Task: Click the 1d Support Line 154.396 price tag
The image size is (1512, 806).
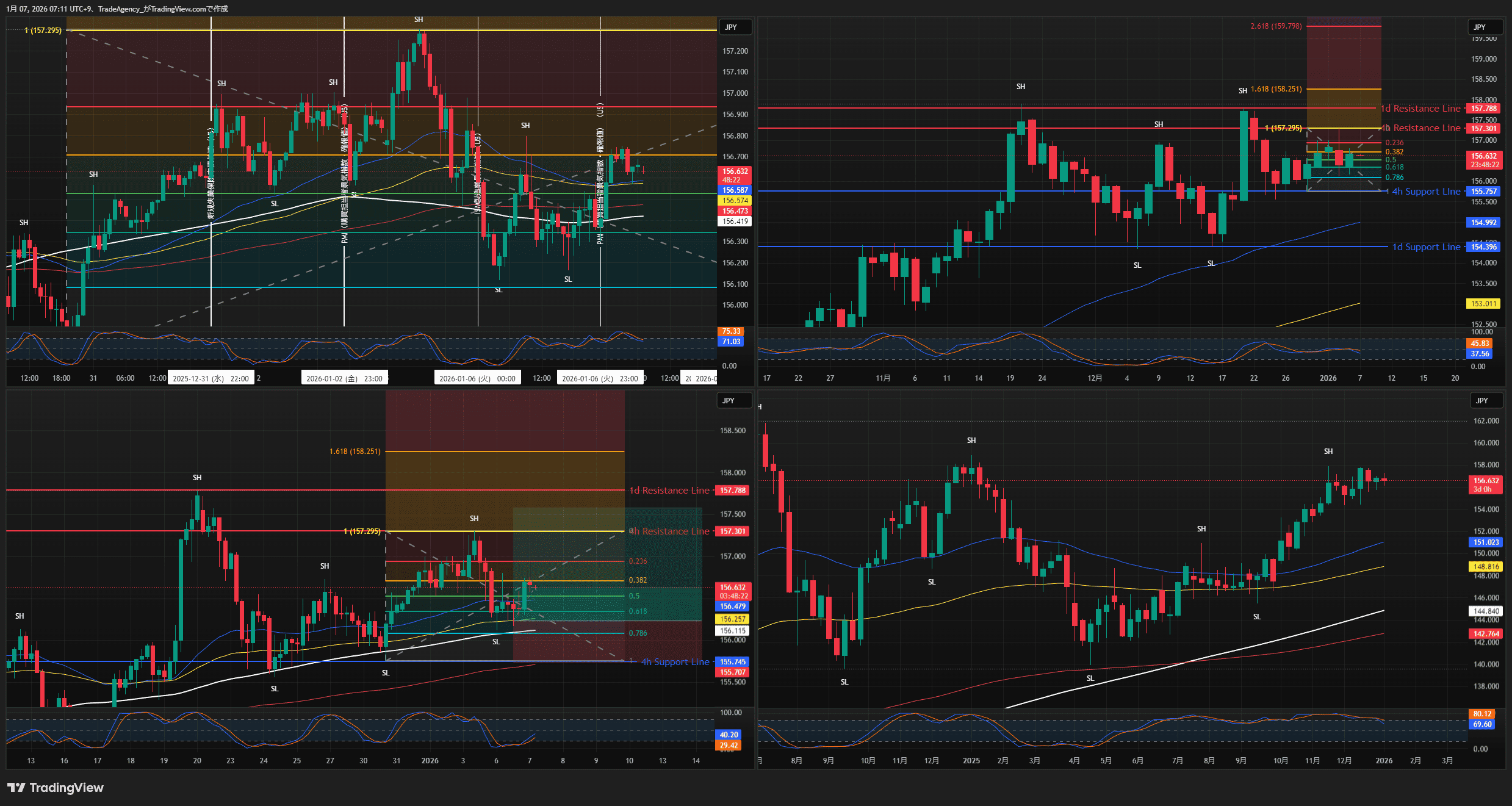Action: coord(1483,247)
